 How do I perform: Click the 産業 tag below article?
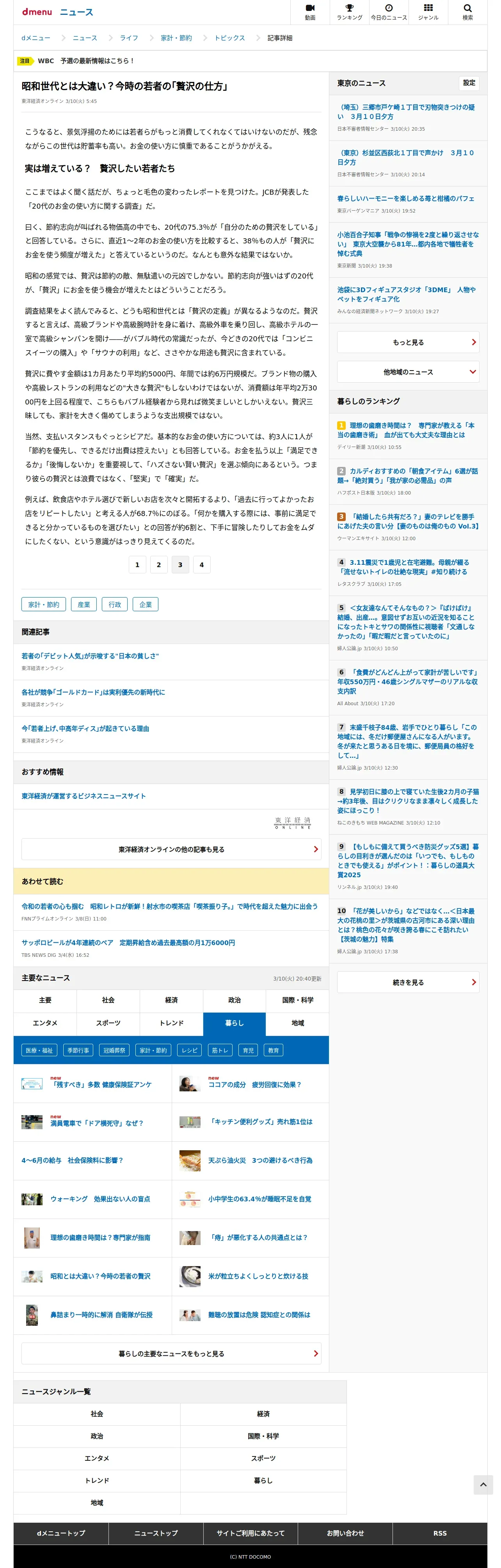click(x=84, y=605)
